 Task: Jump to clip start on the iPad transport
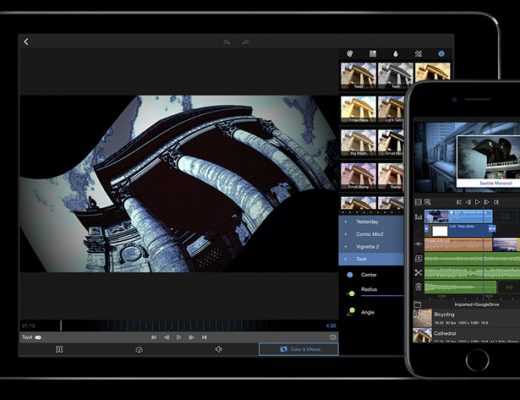tap(154, 337)
